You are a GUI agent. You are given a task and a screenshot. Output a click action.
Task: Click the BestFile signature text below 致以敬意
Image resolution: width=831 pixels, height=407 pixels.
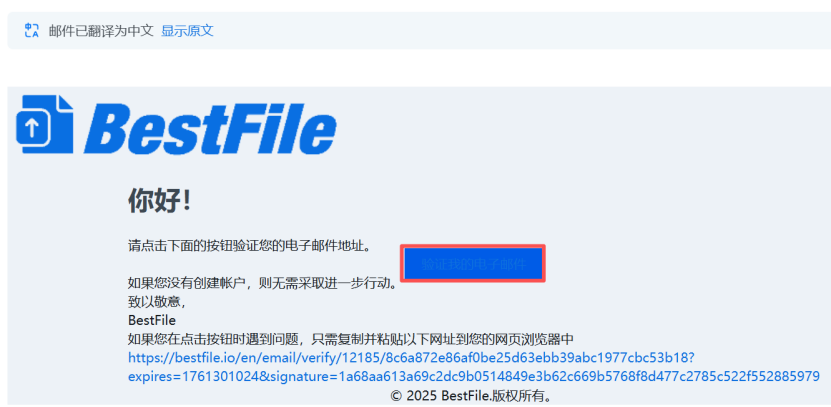(x=152, y=321)
